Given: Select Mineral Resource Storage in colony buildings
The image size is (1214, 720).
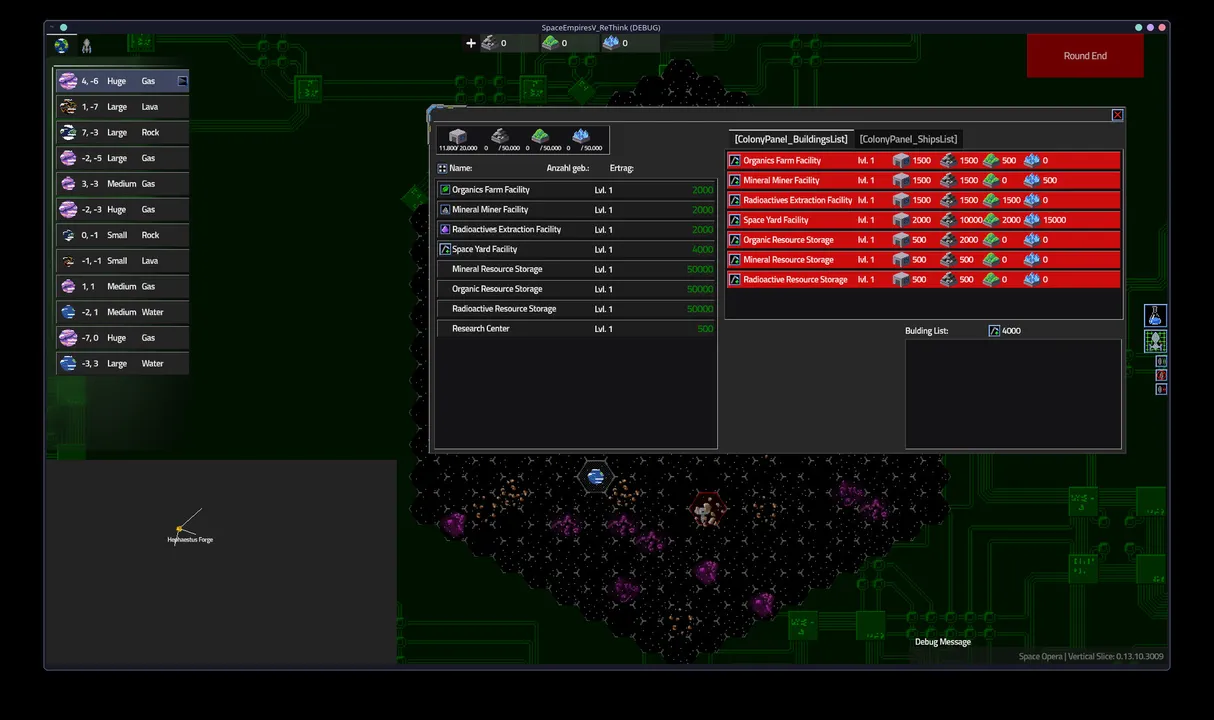Looking at the screenshot, I should pos(576,269).
